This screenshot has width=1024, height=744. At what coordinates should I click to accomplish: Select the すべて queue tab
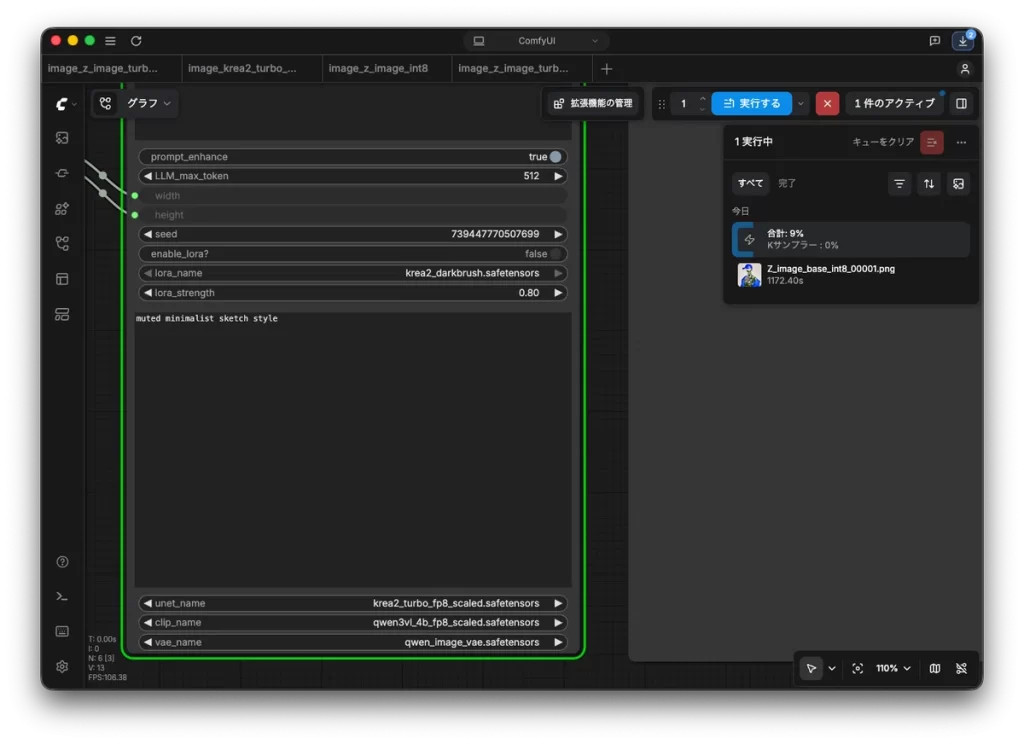click(750, 184)
